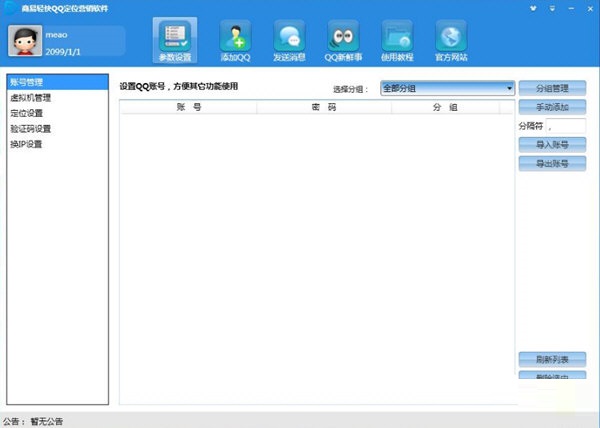Select 定位设置 in the sidebar
Viewport: 600px width, 428px height.
(58, 113)
